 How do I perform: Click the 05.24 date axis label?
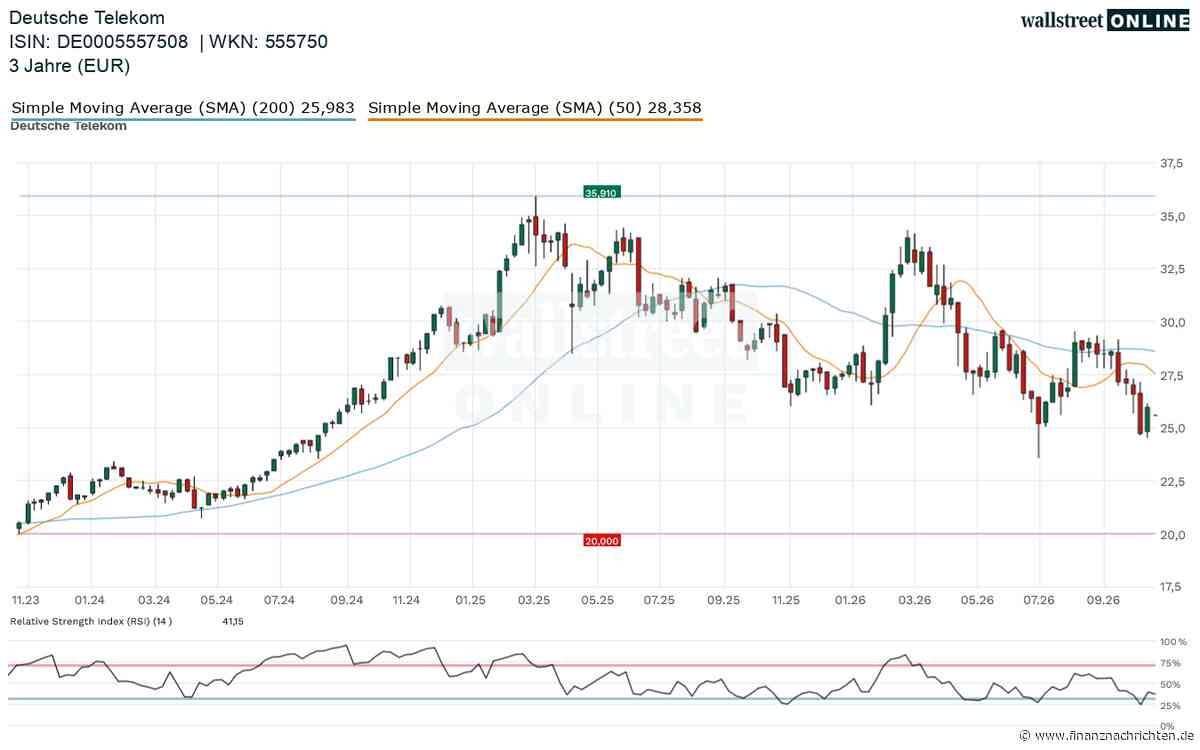click(216, 600)
